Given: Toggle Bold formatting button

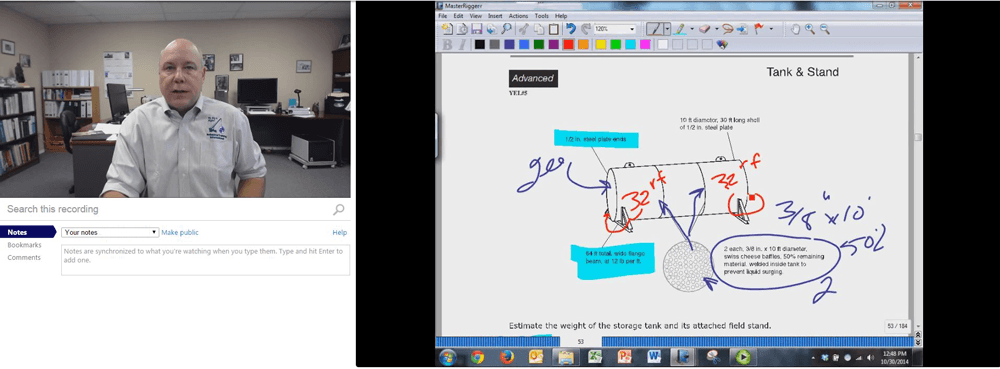Looking at the screenshot, I should pos(447,44).
